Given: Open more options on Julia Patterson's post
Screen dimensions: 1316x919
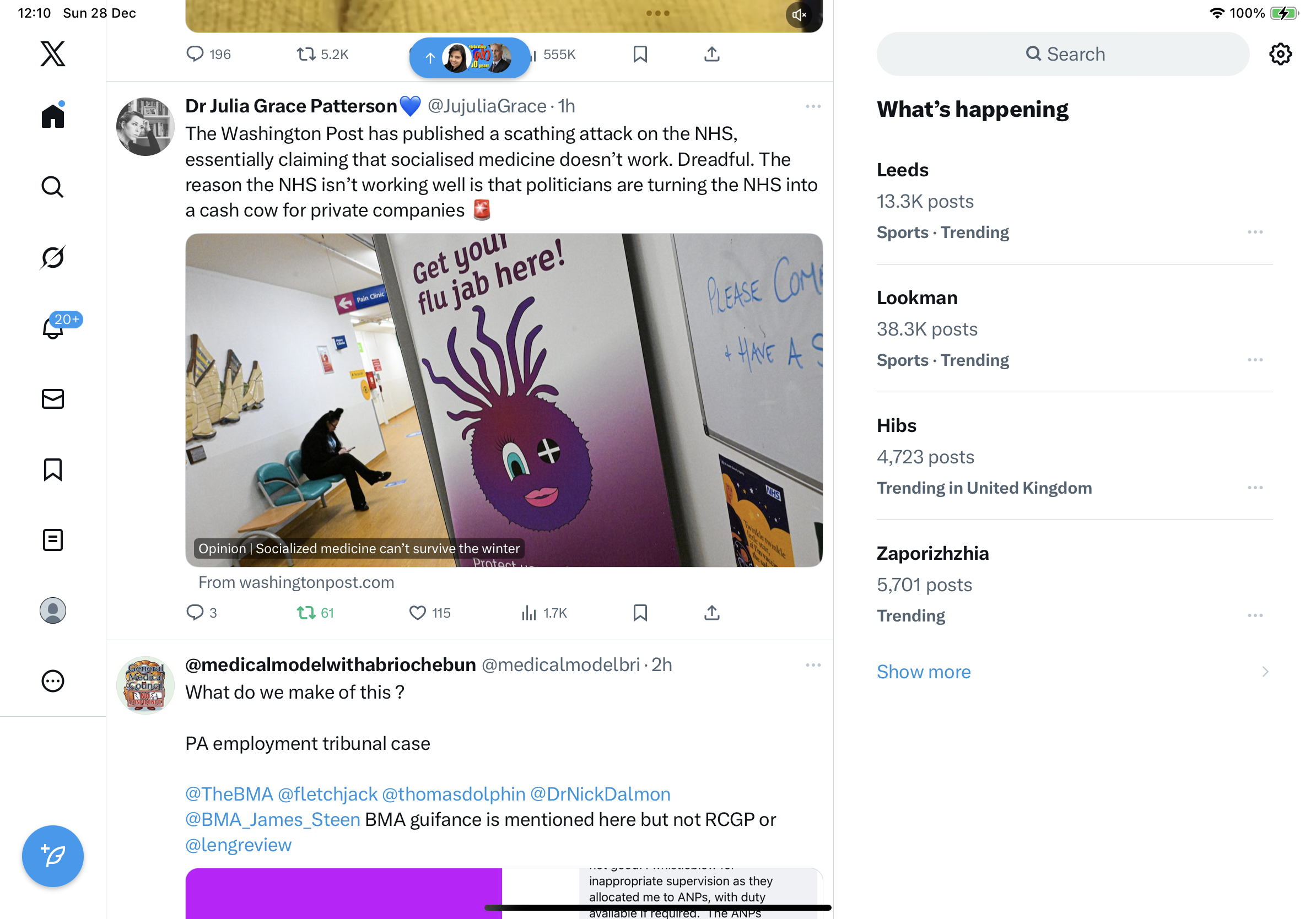Looking at the screenshot, I should pos(813,106).
